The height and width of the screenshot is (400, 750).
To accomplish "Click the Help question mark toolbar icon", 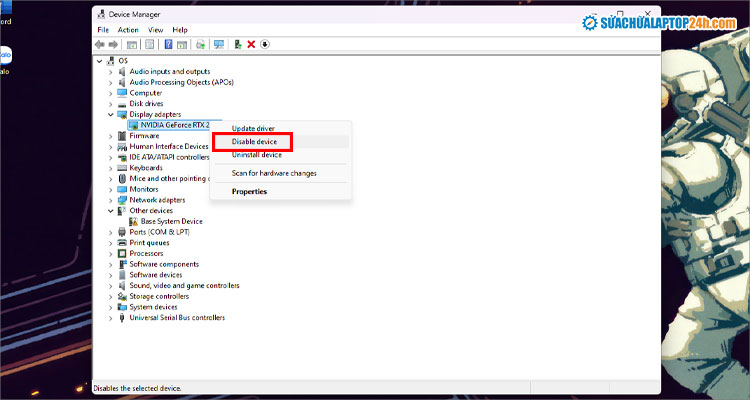I will 168,44.
